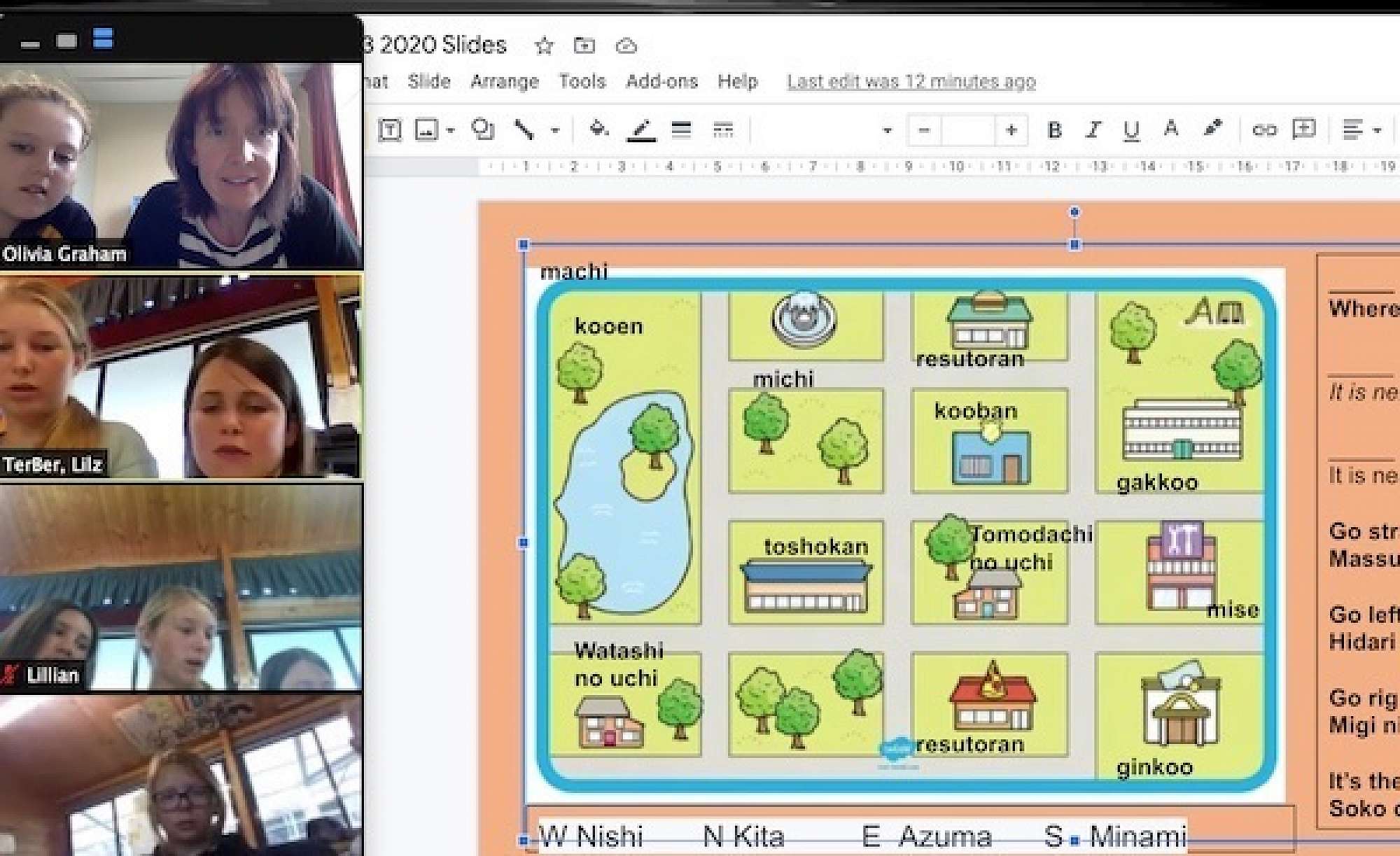
Task: Toggle underline formatting
Action: (x=1131, y=130)
